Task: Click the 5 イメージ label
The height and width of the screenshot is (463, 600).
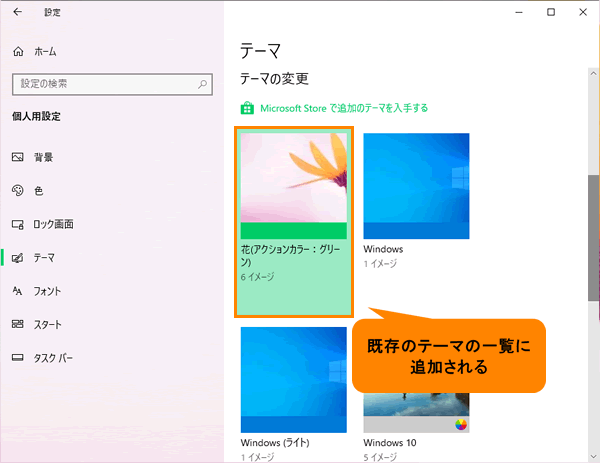Action: pyautogui.click(x=380, y=457)
